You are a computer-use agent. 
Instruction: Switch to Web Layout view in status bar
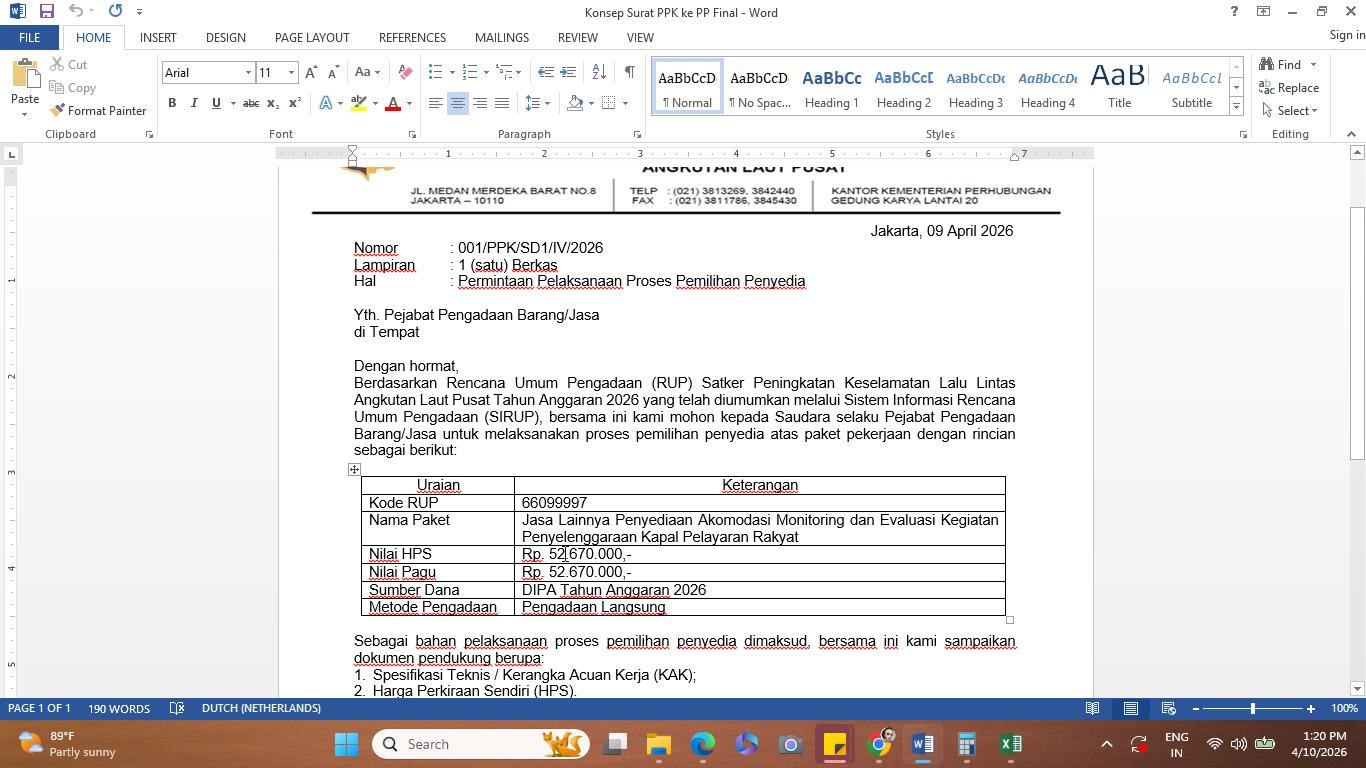(1168, 709)
